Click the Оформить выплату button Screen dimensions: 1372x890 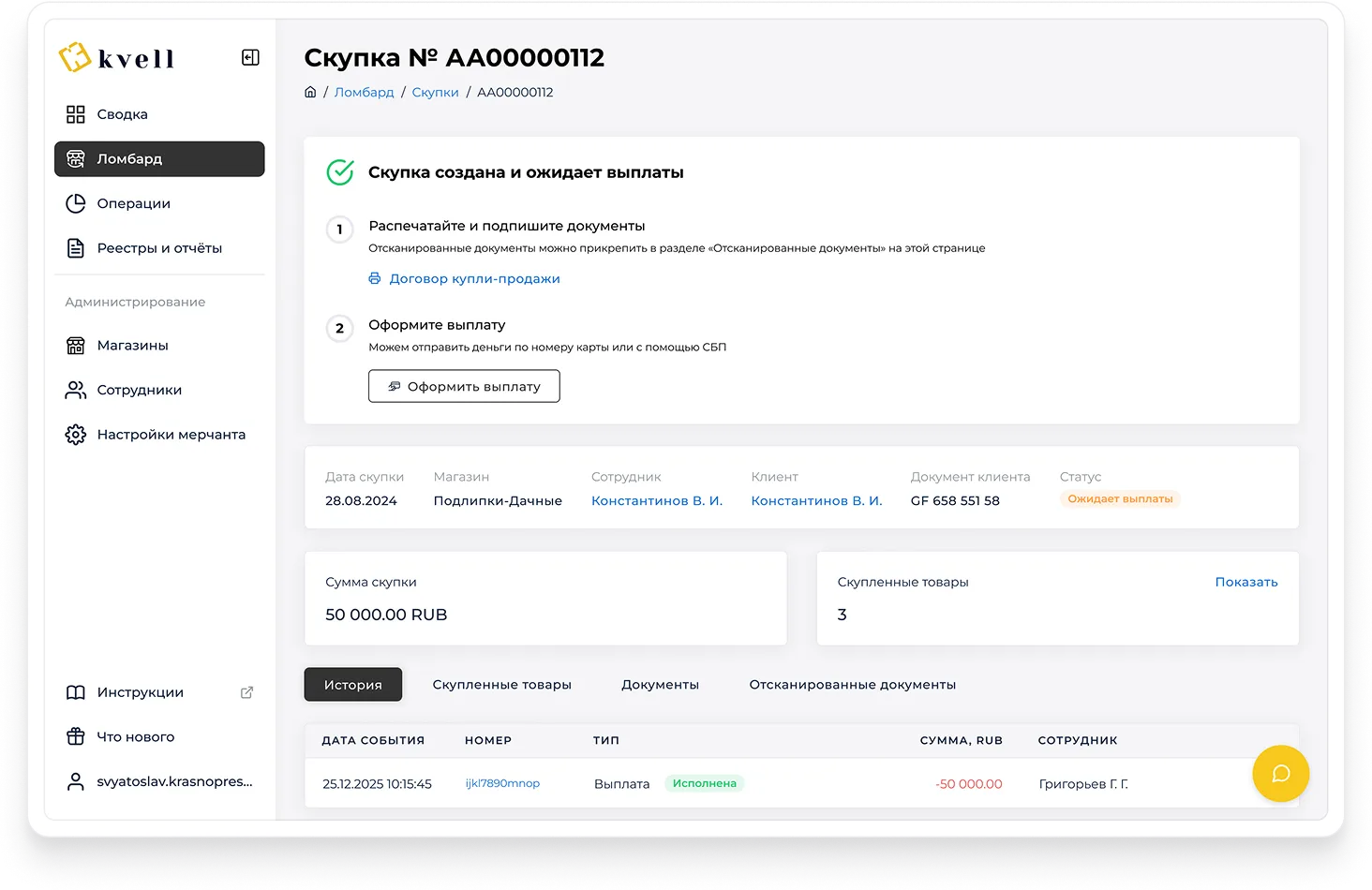pos(464,386)
